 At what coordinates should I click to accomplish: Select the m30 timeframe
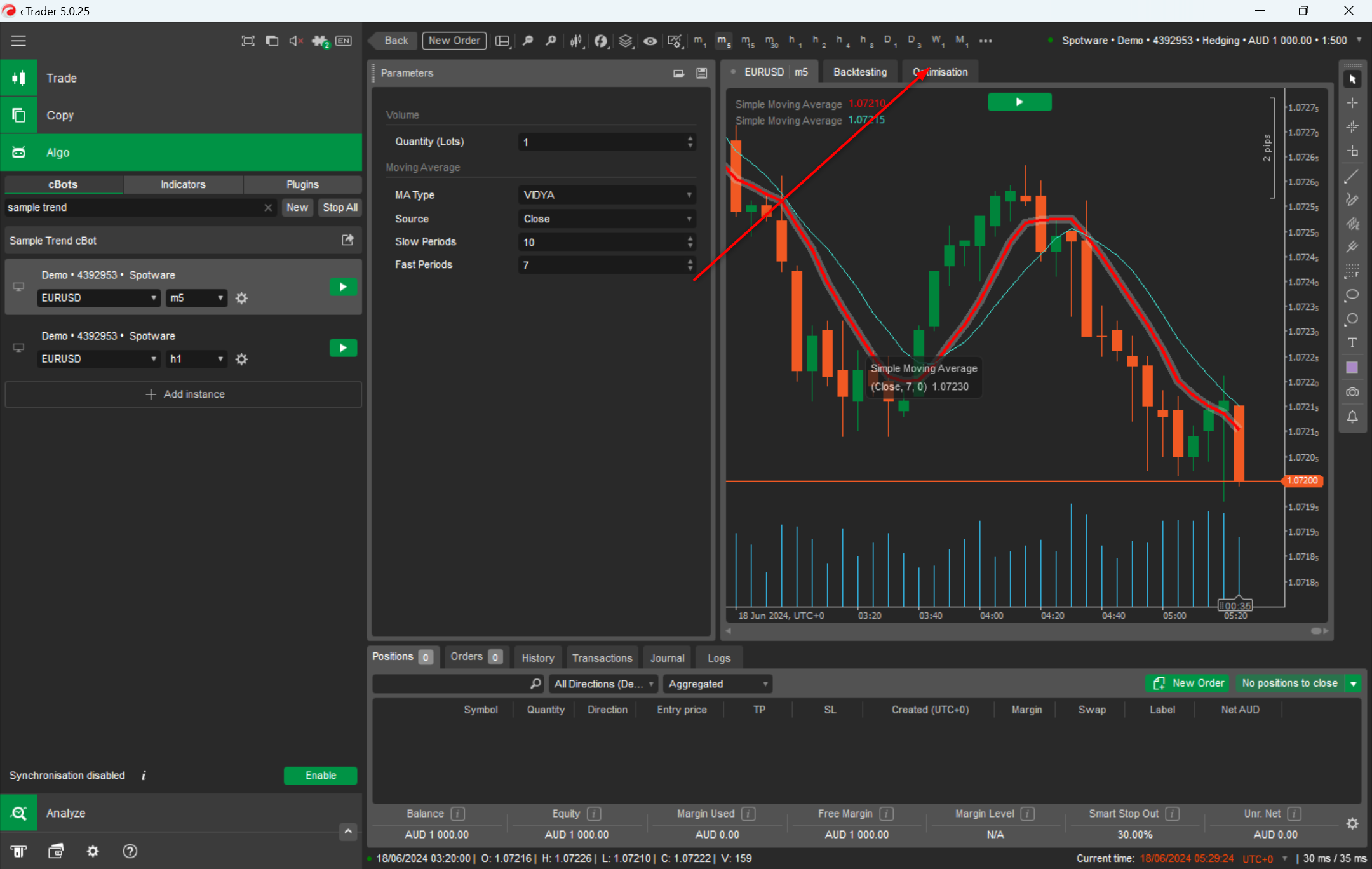pyautogui.click(x=771, y=41)
